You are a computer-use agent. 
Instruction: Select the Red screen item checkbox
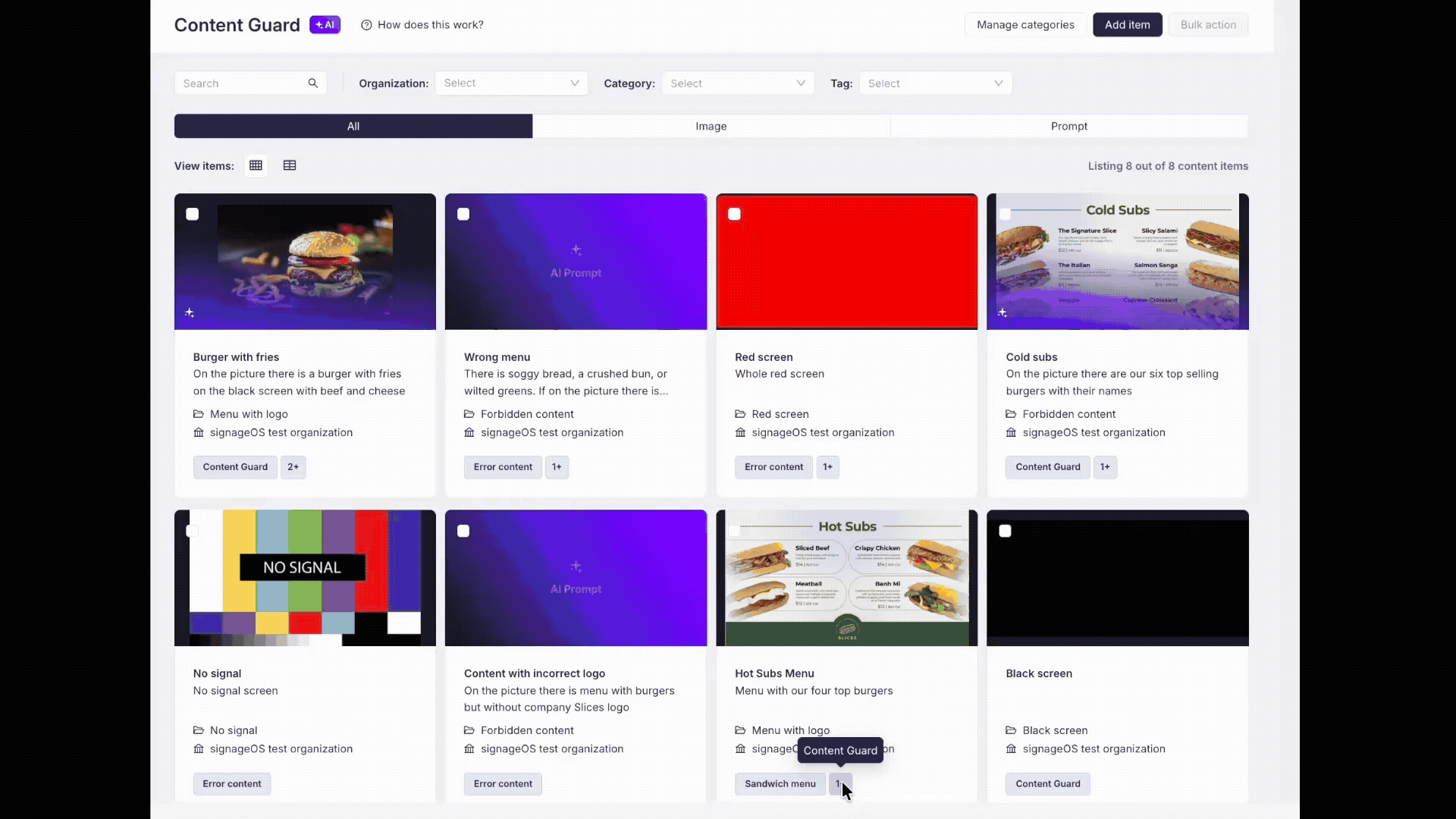(734, 215)
